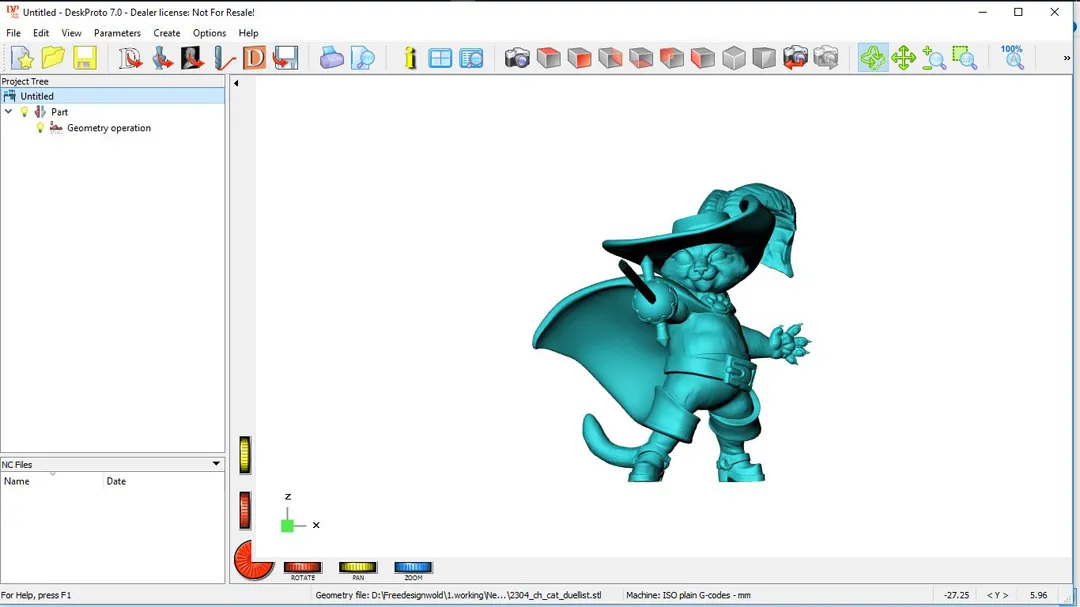Click the red circular rotation dial
Image resolution: width=1080 pixels, height=607 pixels.
click(x=253, y=559)
